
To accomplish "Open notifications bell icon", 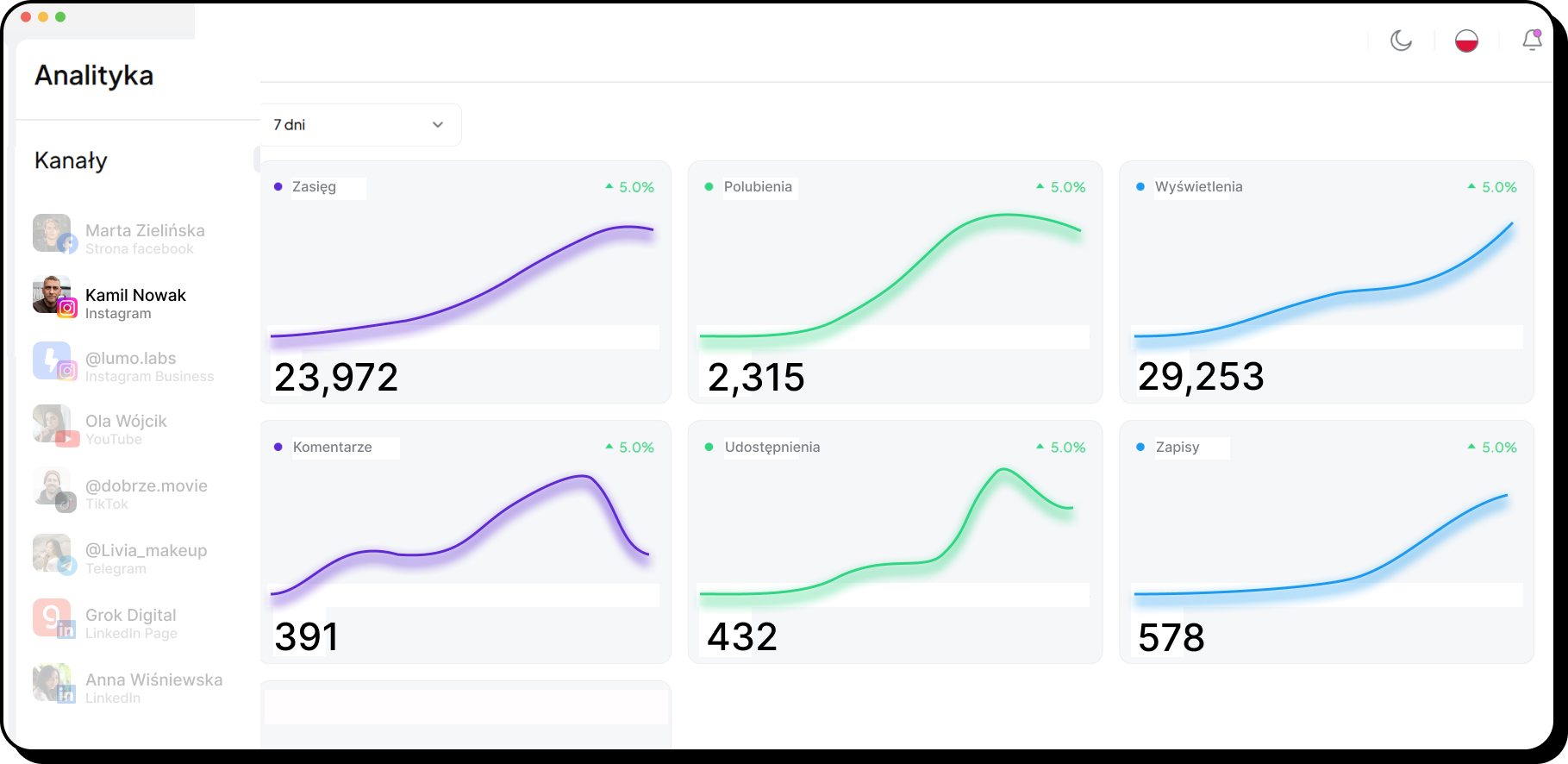I will pyautogui.click(x=1532, y=41).
